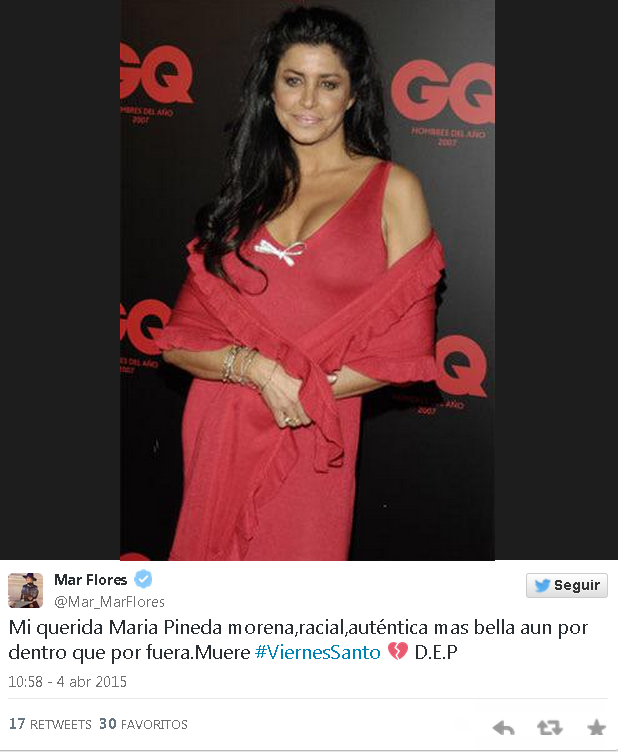Open the #ViernesSanto hashtag link
Viewport: 618px width, 752px height.
pyautogui.click(x=317, y=652)
